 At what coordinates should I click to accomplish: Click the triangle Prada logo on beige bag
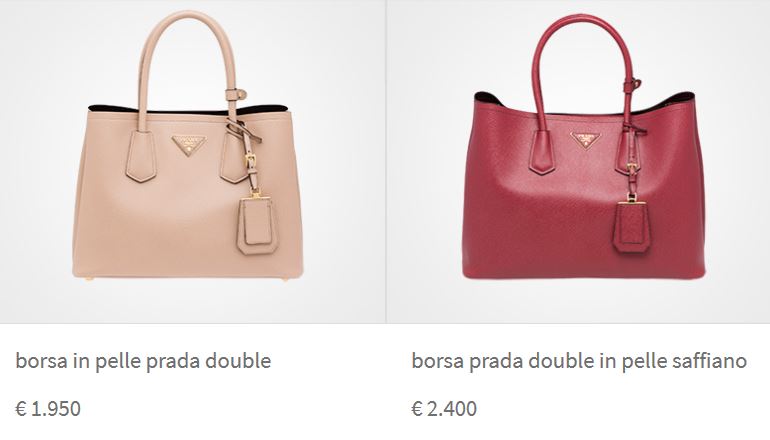point(189,145)
